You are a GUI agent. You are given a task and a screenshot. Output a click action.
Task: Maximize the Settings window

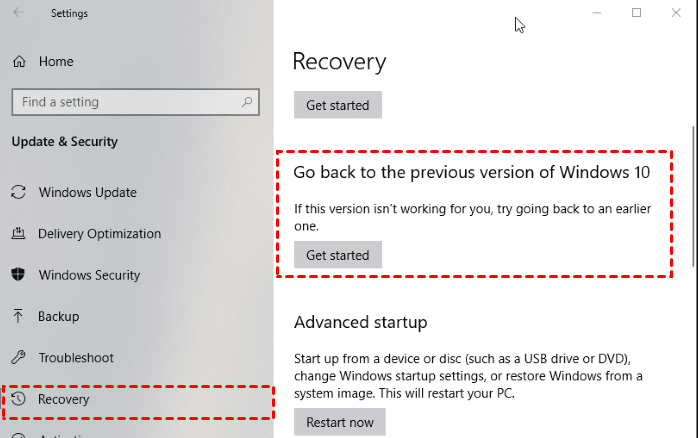click(x=636, y=13)
